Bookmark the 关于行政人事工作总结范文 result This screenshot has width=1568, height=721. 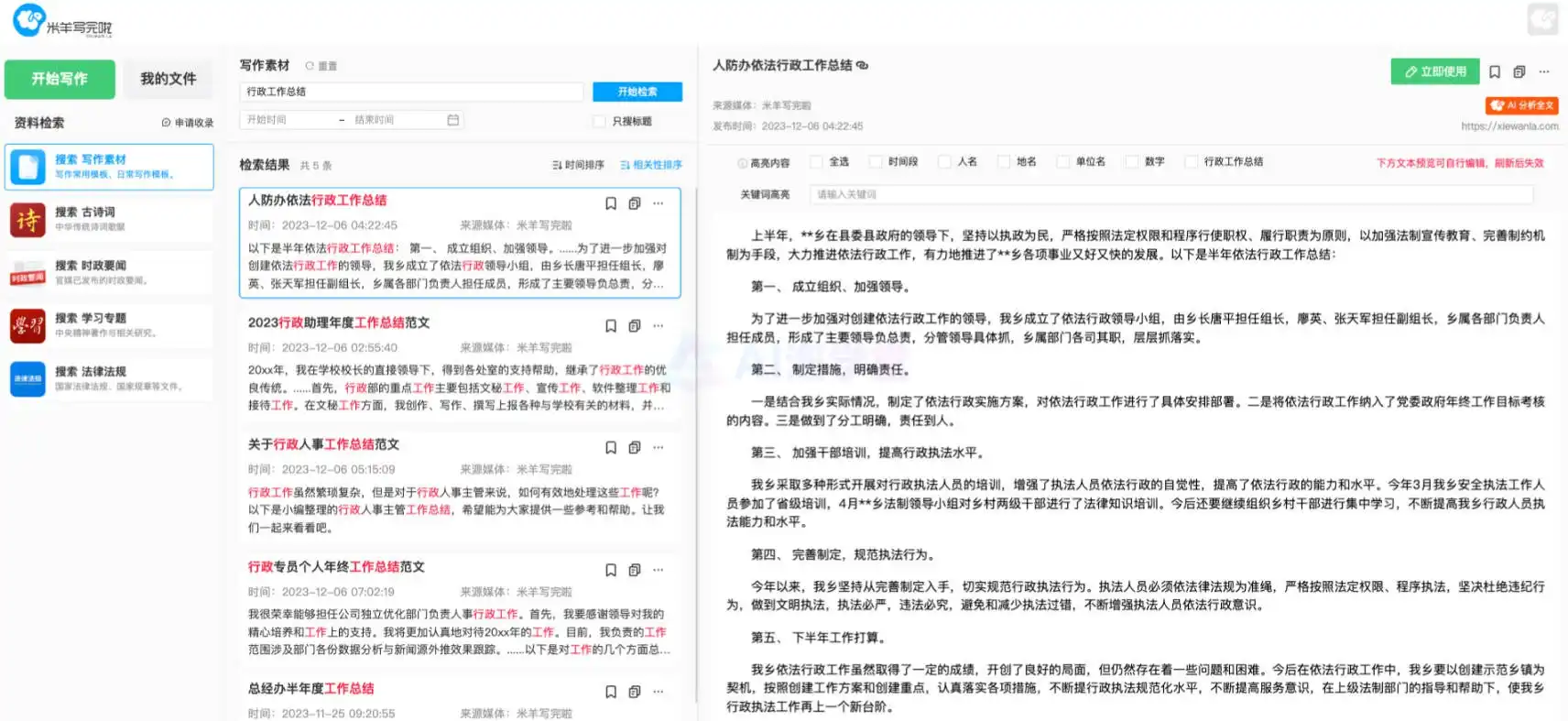pos(611,448)
